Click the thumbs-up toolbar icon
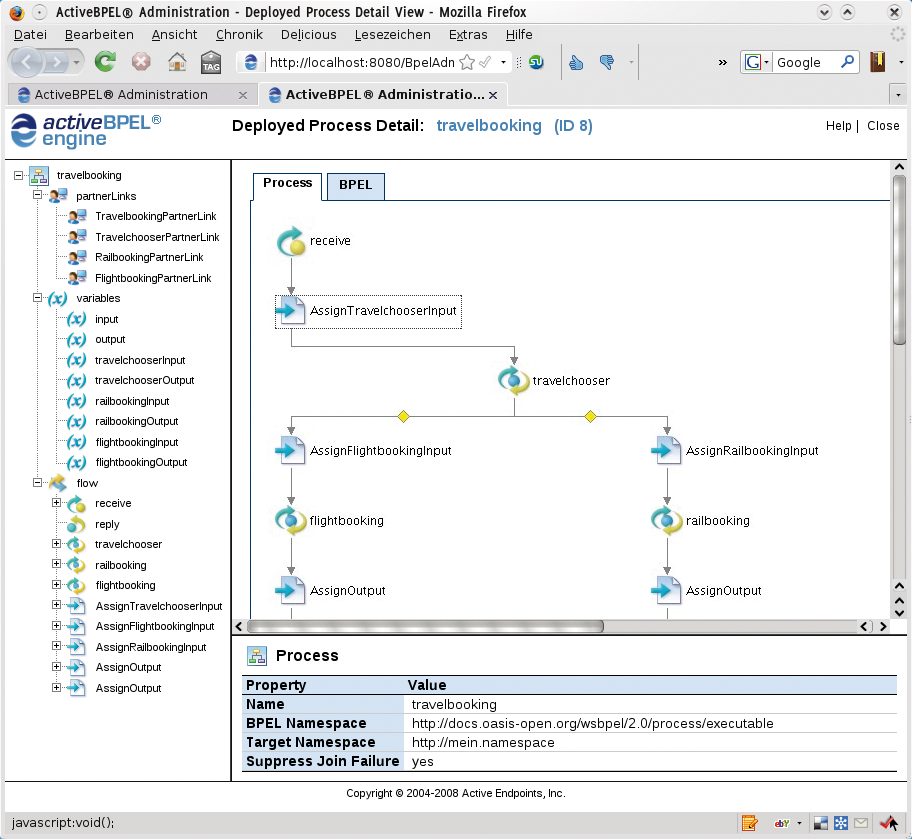Viewport: 912px width, 839px height. (x=576, y=62)
